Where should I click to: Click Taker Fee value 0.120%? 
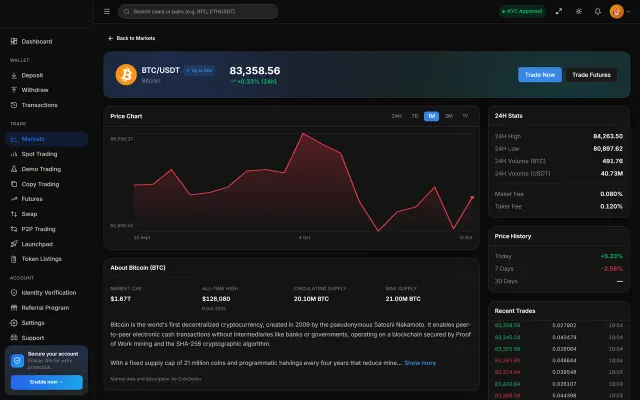[x=611, y=207]
